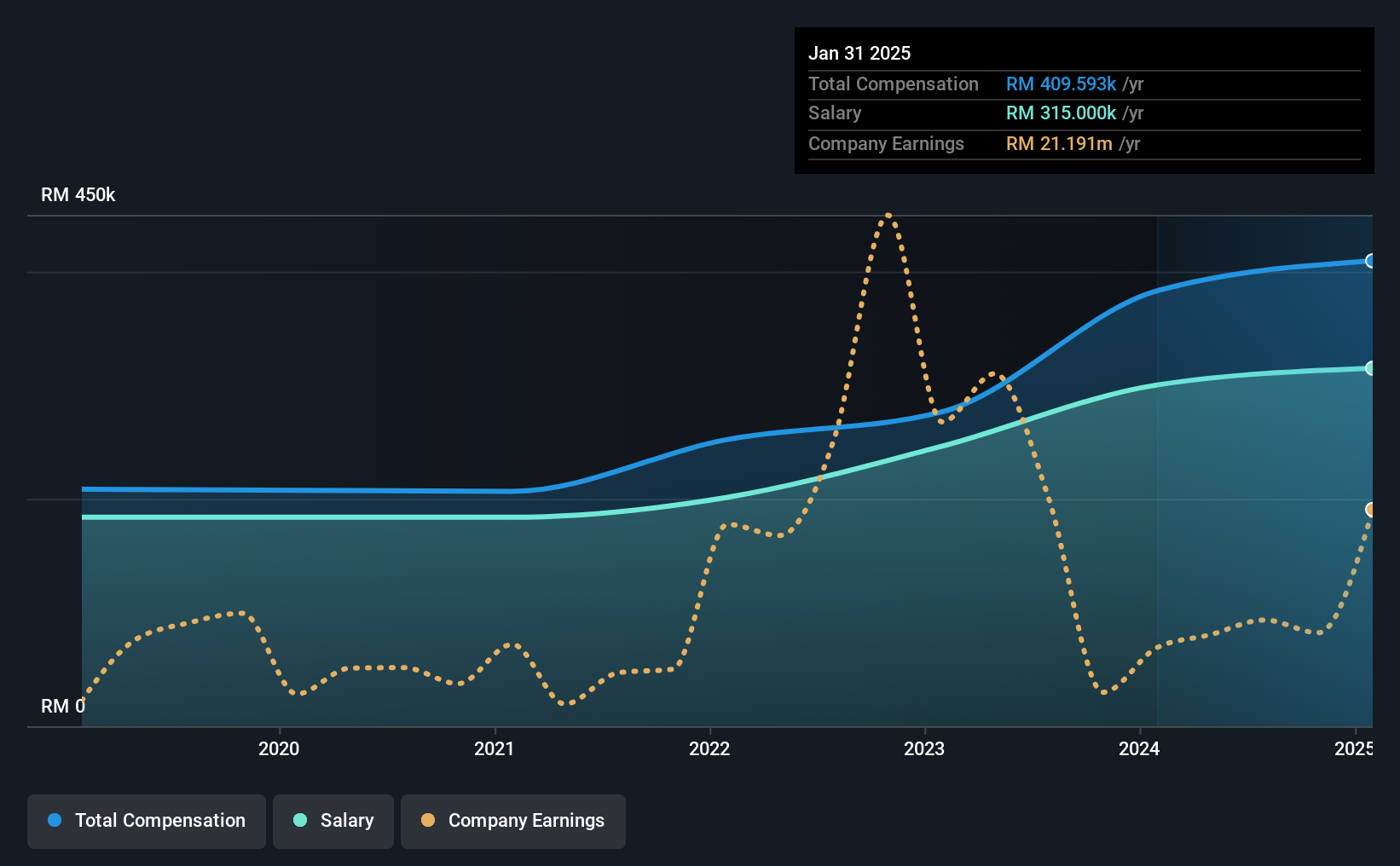The height and width of the screenshot is (866, 1400).
Task: Click the earnings peak point near late 2022
Action: 888,216
